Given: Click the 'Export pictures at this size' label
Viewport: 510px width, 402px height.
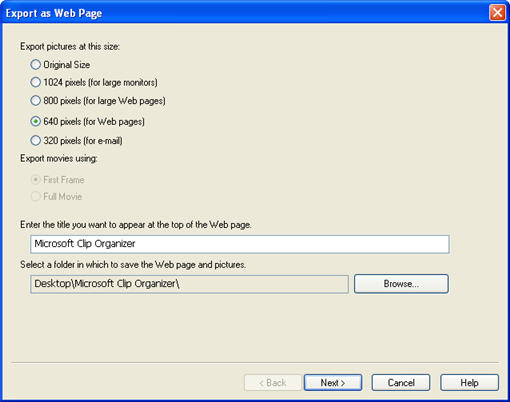Looking at the screenshot, I should click(70, 46).
